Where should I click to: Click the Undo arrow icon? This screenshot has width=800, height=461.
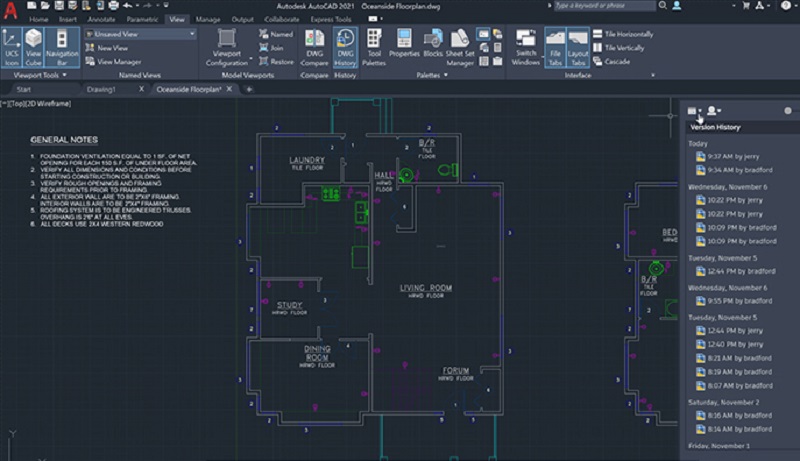coord(128,6)
